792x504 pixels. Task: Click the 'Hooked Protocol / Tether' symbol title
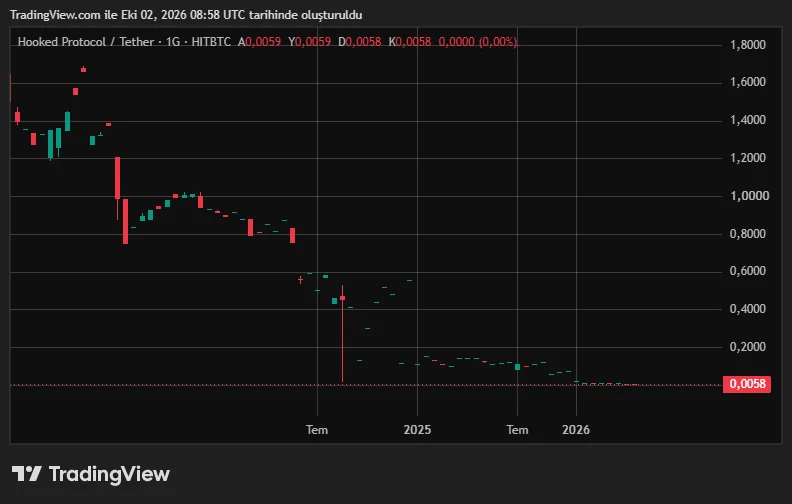pyautogui.click(x=85, y=42)
